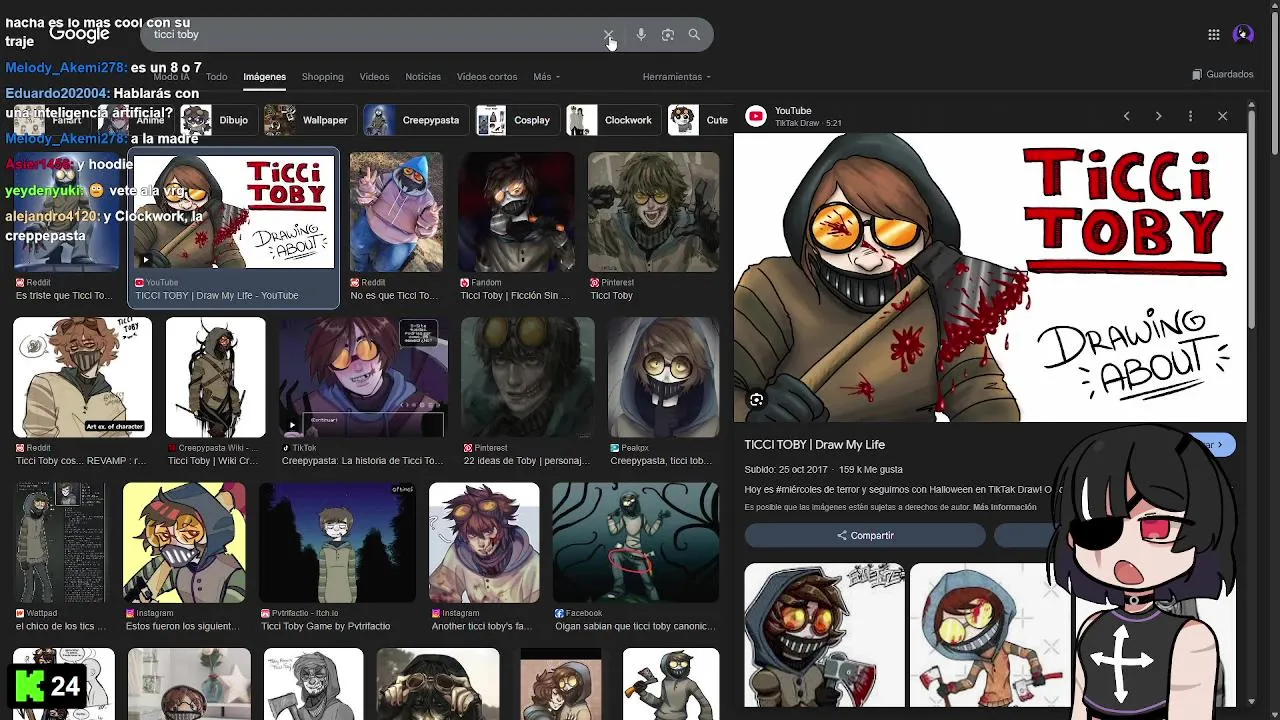
Task: Open the 'Another ticci toby's fa...' Instagram image
Action: pos(484,543)
